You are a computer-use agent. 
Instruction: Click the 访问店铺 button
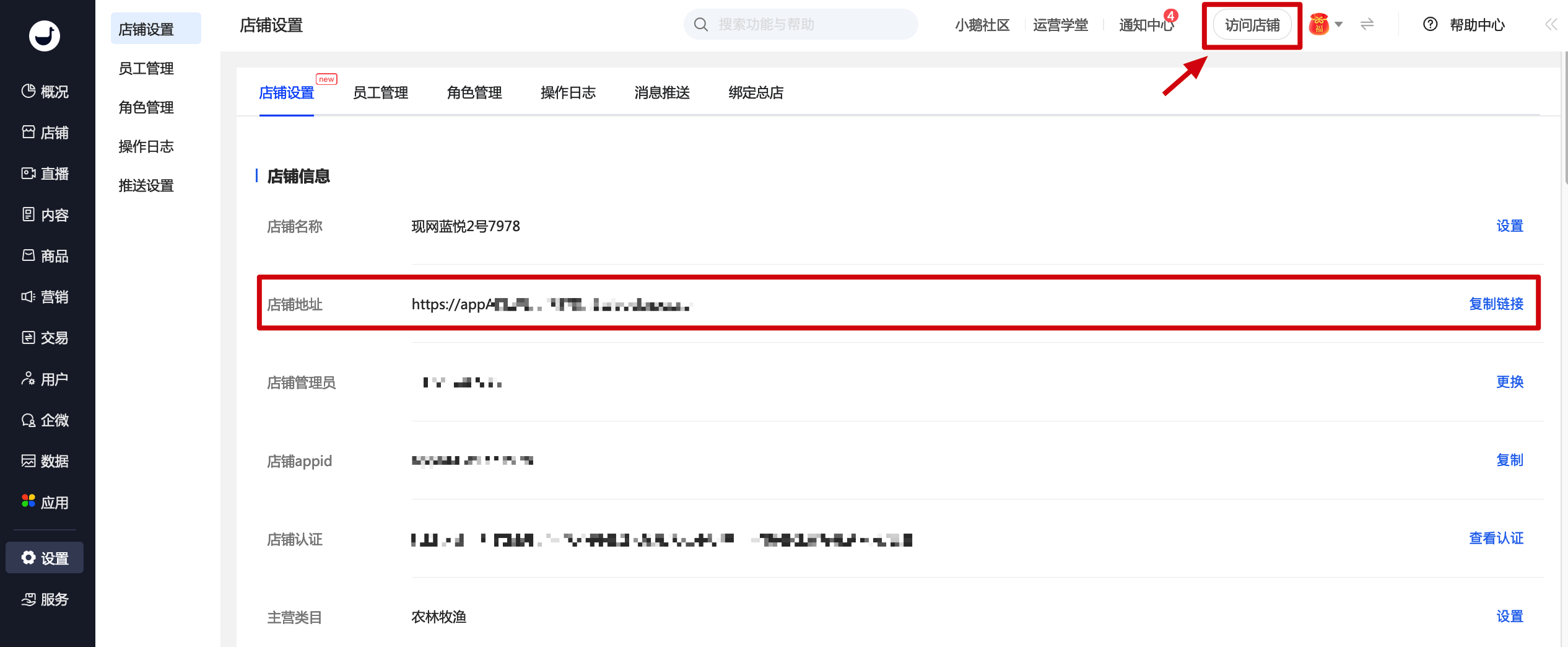[x=1252, y=25]
